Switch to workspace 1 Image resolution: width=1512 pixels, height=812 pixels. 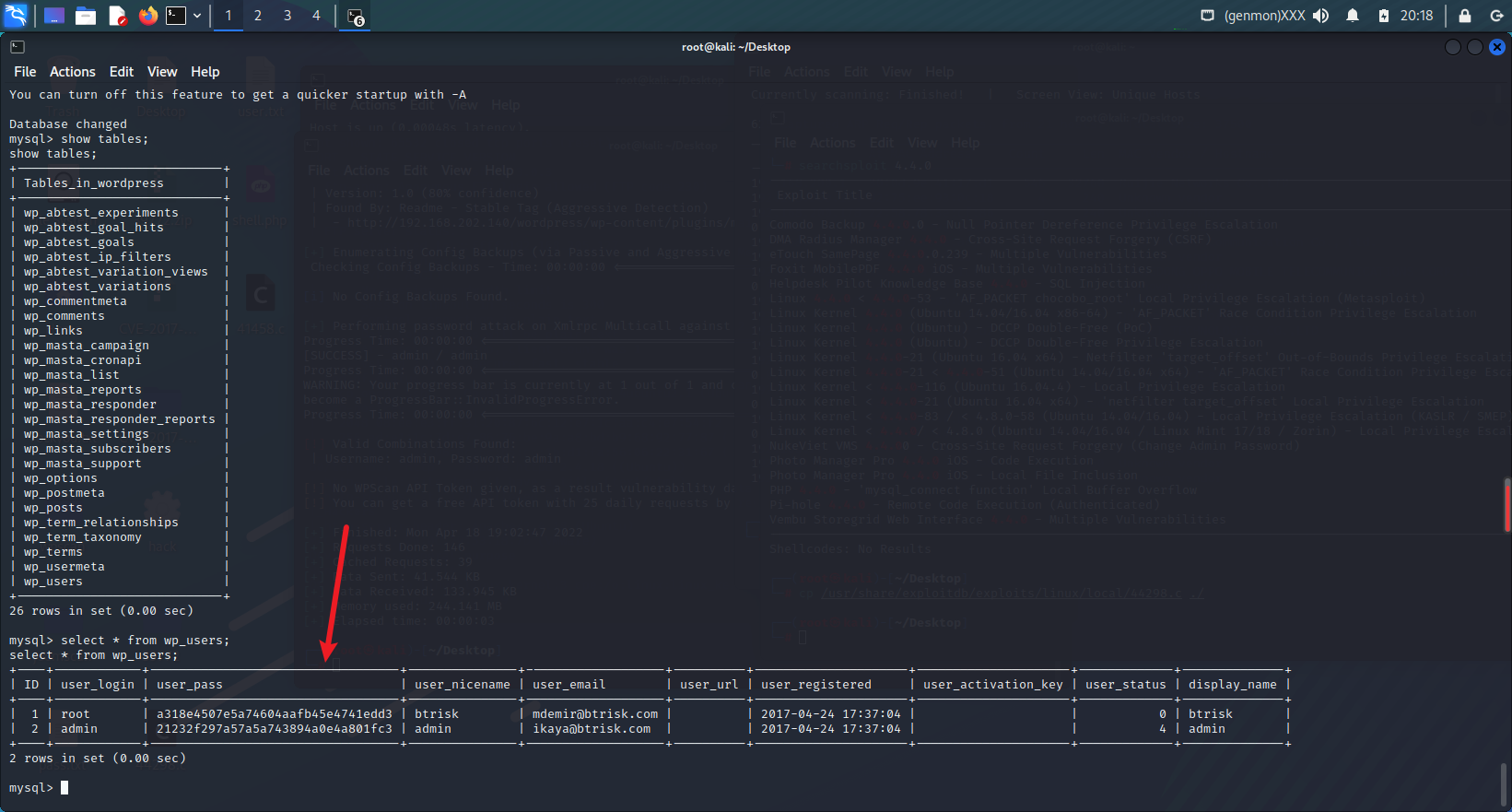(229, 16)
